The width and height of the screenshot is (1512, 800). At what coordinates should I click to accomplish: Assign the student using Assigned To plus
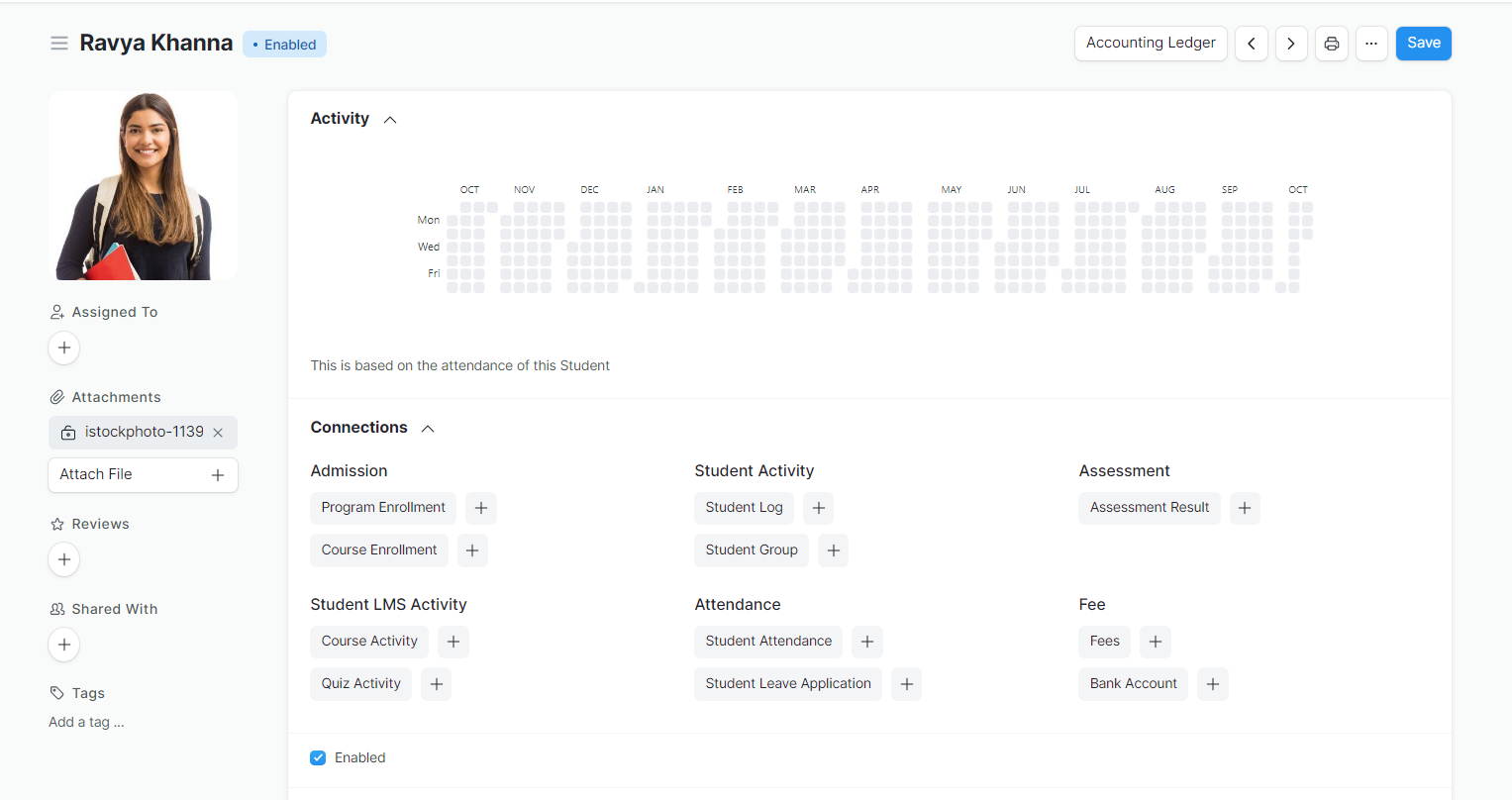point(64,349)
